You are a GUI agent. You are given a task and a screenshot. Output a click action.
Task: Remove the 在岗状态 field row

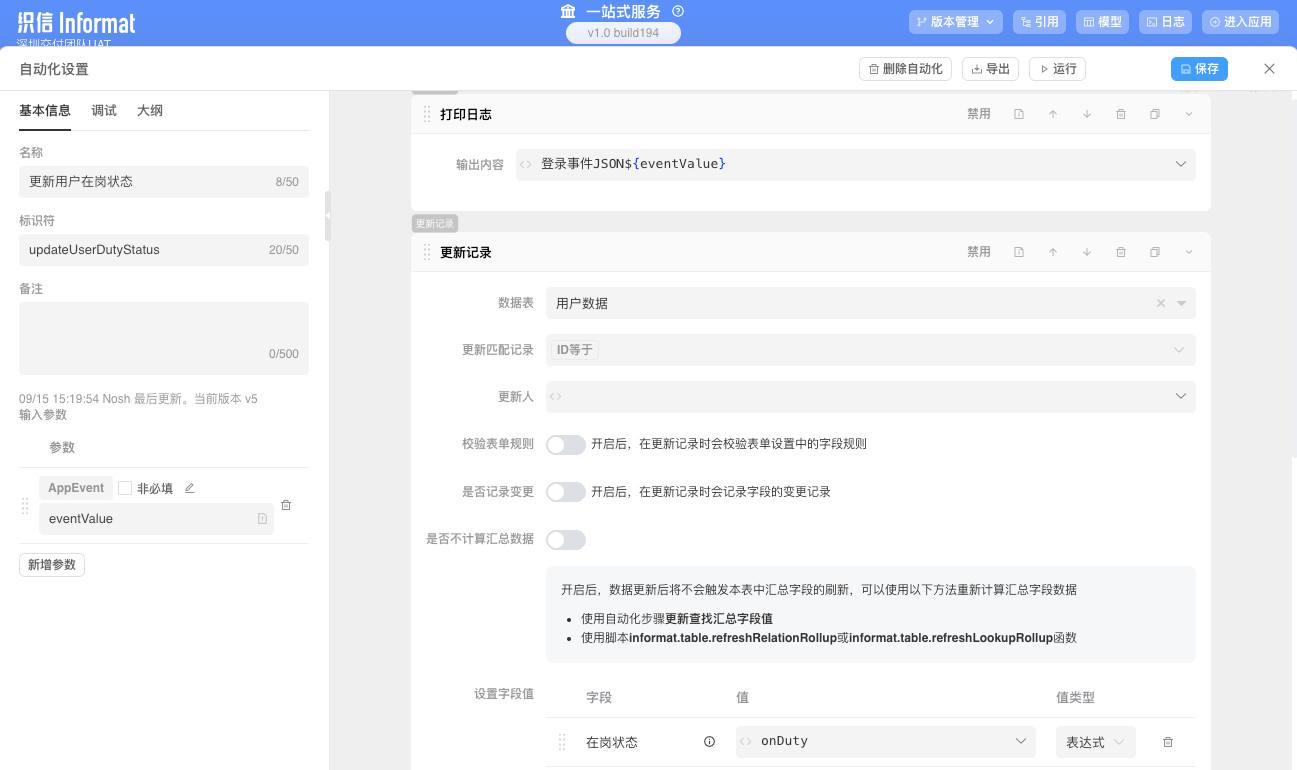tap(1167, 742)
